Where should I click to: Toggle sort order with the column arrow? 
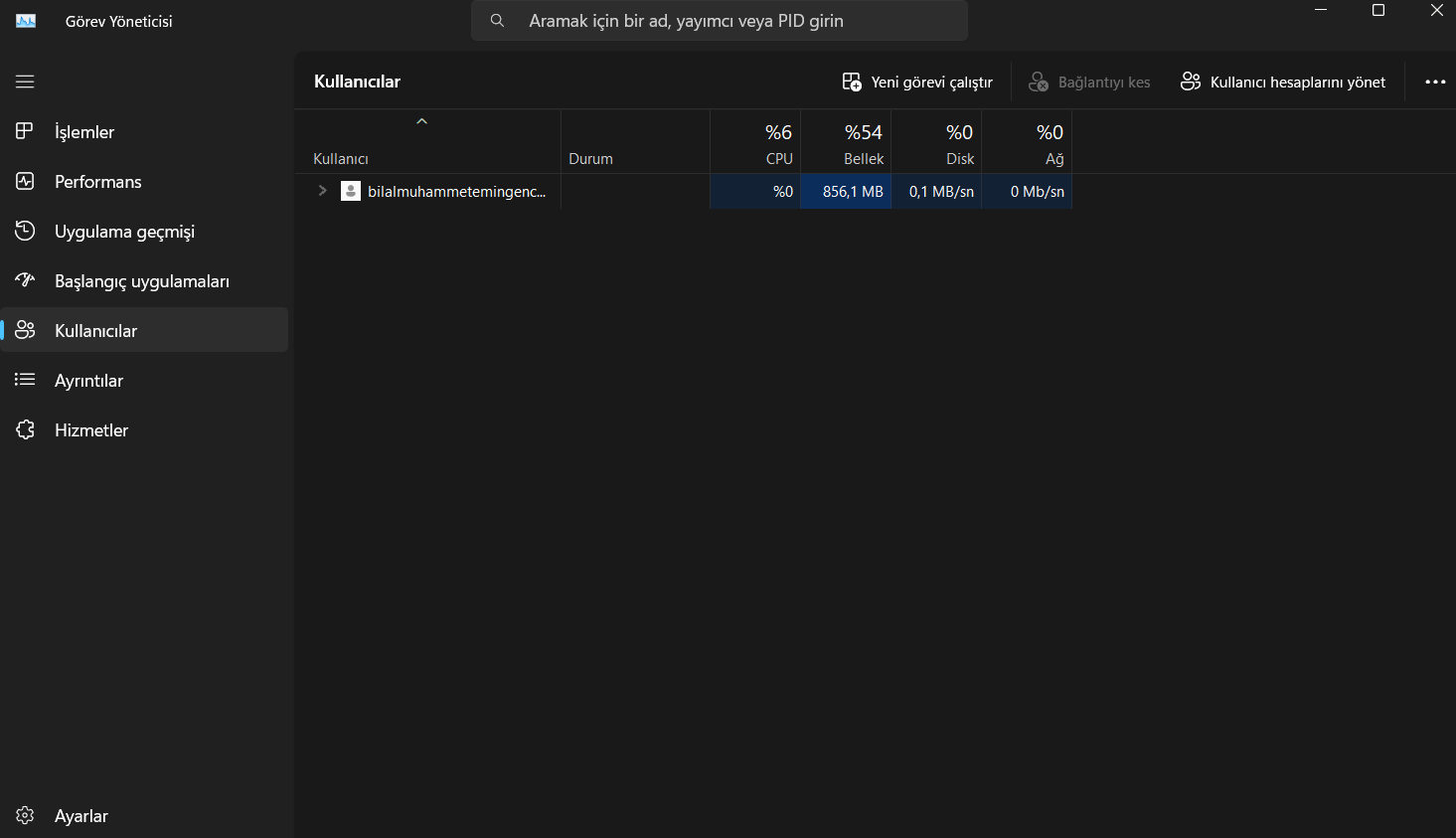(x=421, y=121)
